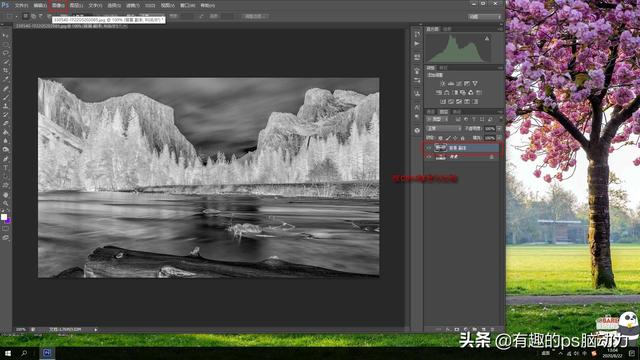This screenshot has width=640, height=360.
Task: Click the background color swatch
Action: (9, 221)
